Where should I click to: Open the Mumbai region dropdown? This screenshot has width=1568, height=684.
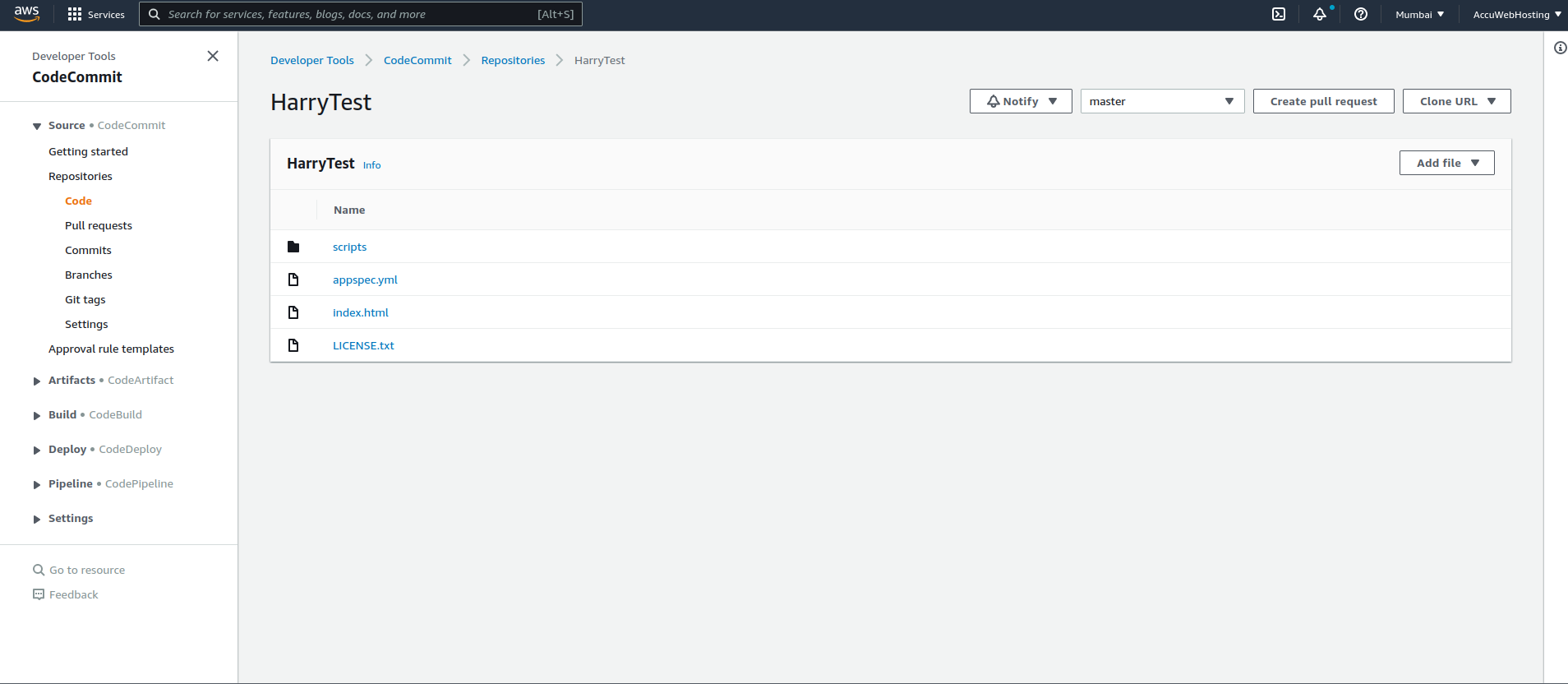1419,14
